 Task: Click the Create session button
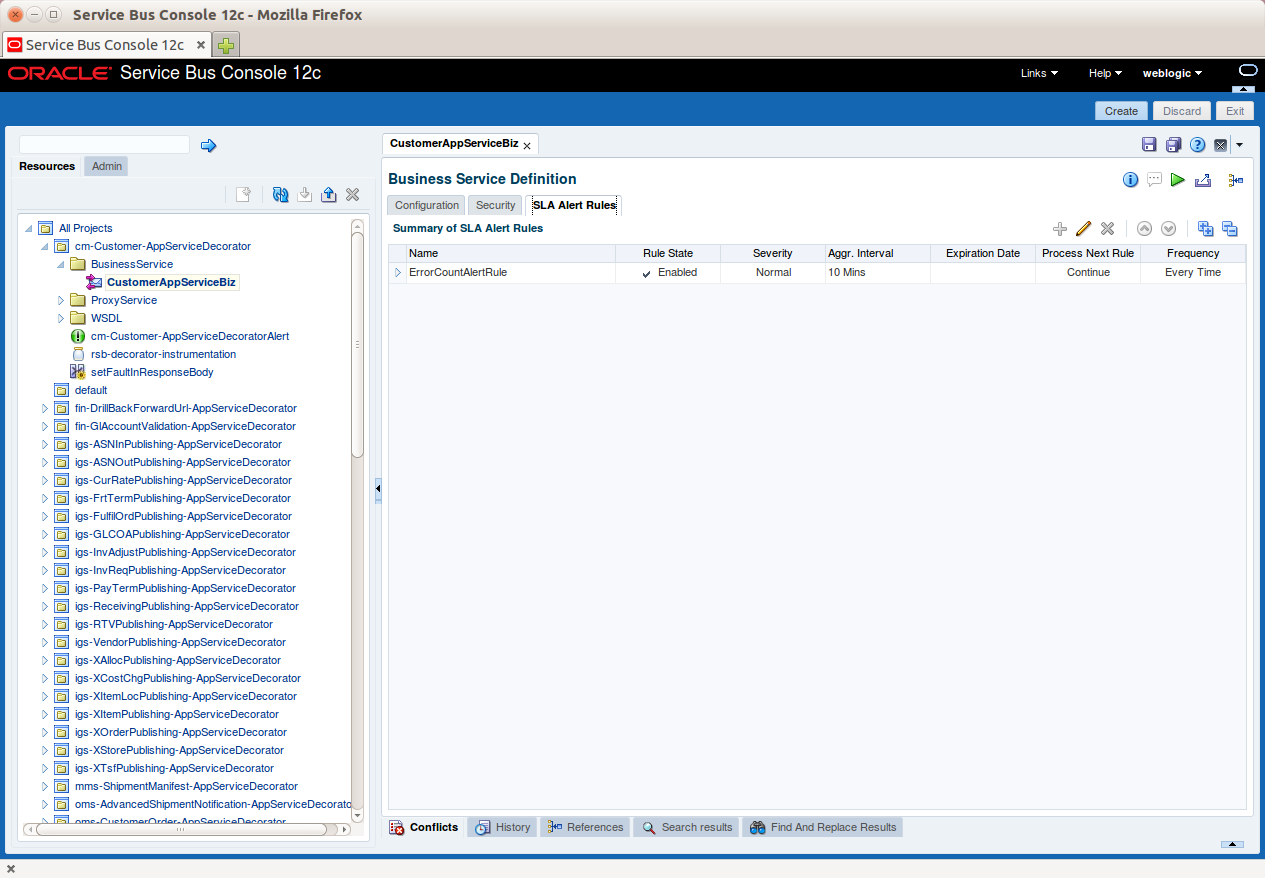pyautogui.click(x=1121, y=111)
